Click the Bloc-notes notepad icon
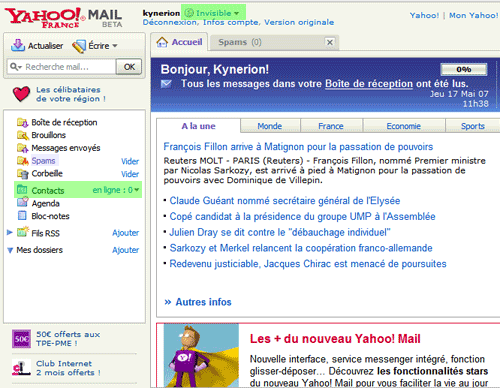The height and width of the screenshot is (388, 500). coord(22,216)
